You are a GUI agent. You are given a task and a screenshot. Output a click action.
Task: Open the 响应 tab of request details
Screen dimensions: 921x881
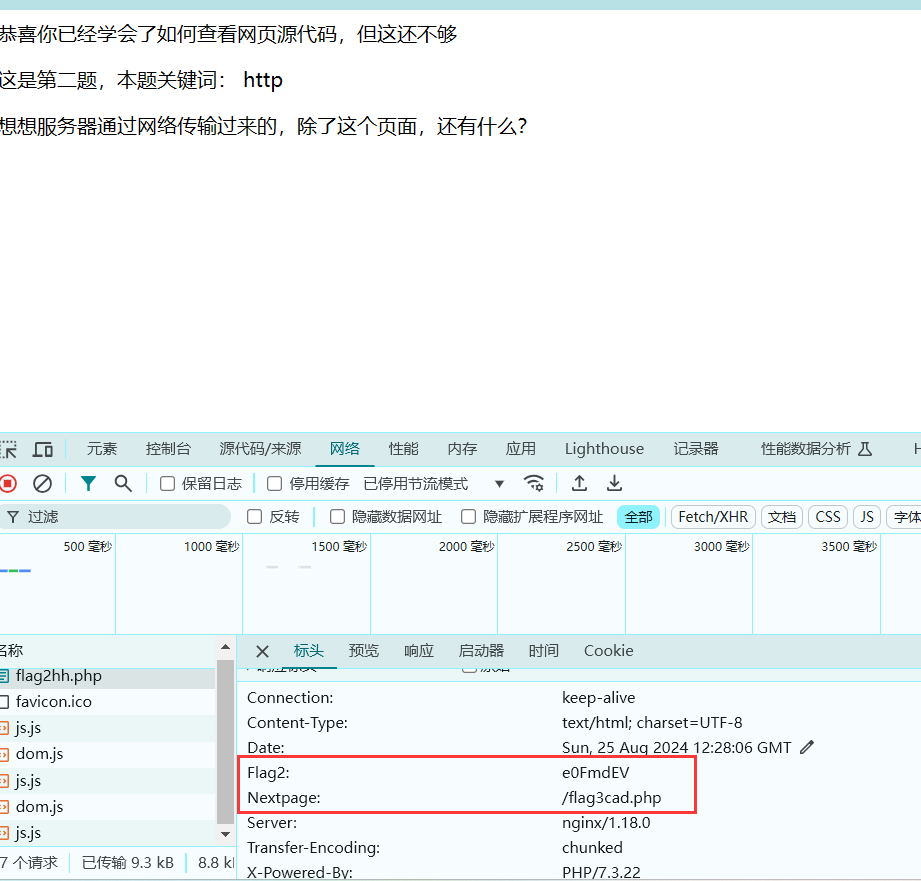click(419, 651)
